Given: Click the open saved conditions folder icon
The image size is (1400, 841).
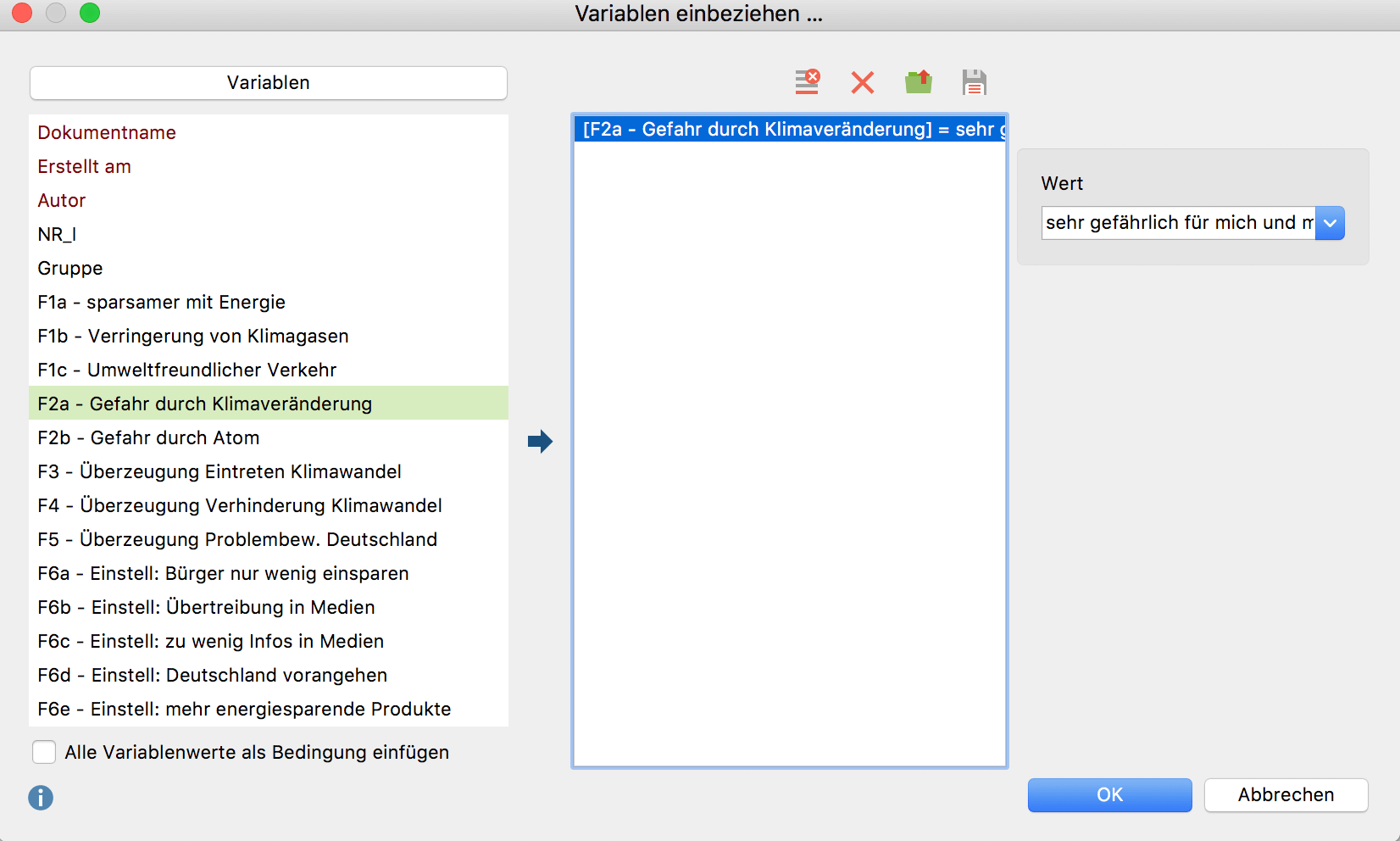Looking at the screenshot, I should coord(919,82).
